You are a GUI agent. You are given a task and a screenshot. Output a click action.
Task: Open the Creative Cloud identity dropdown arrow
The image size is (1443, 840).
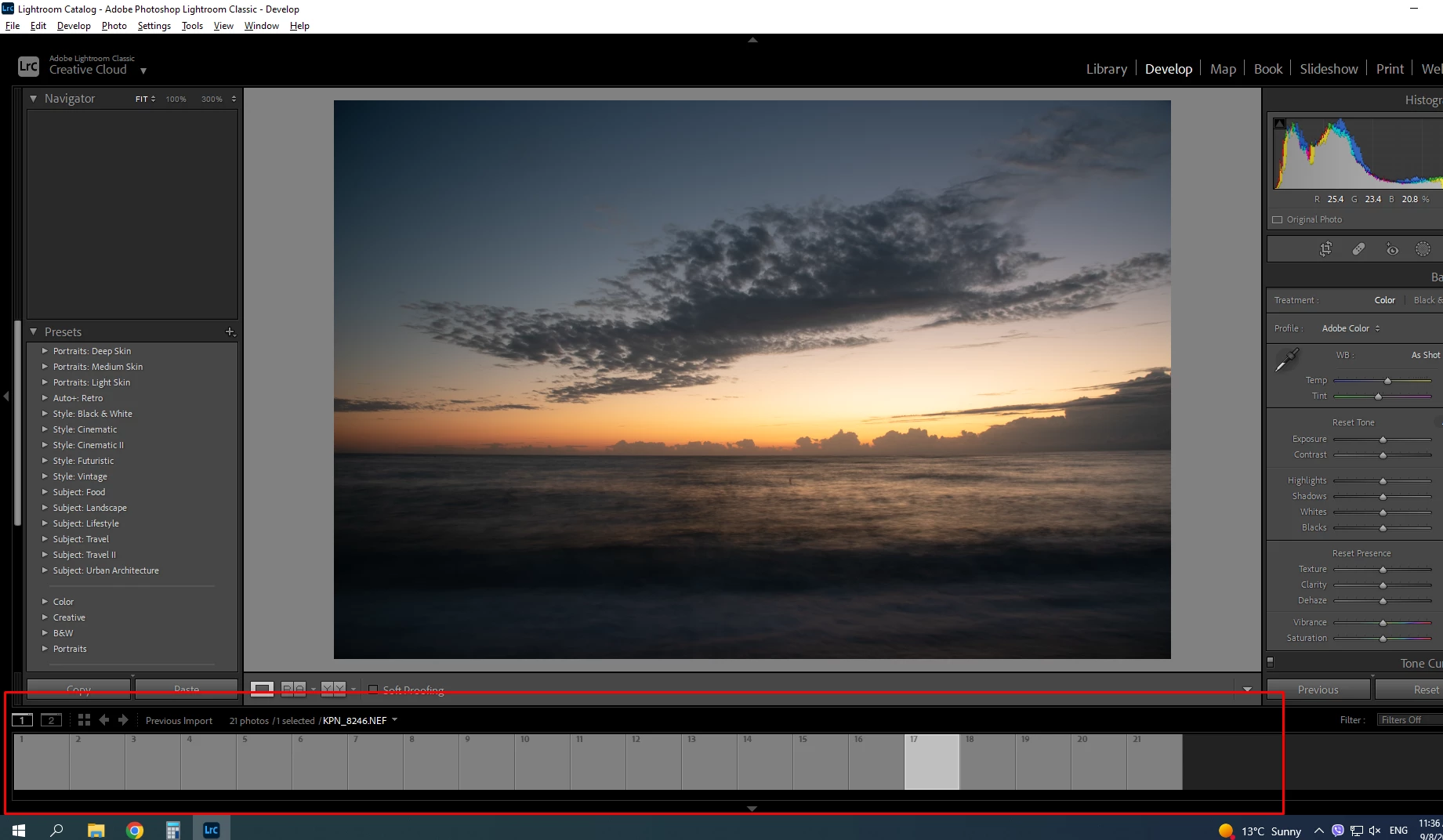(x=143, y=71)
